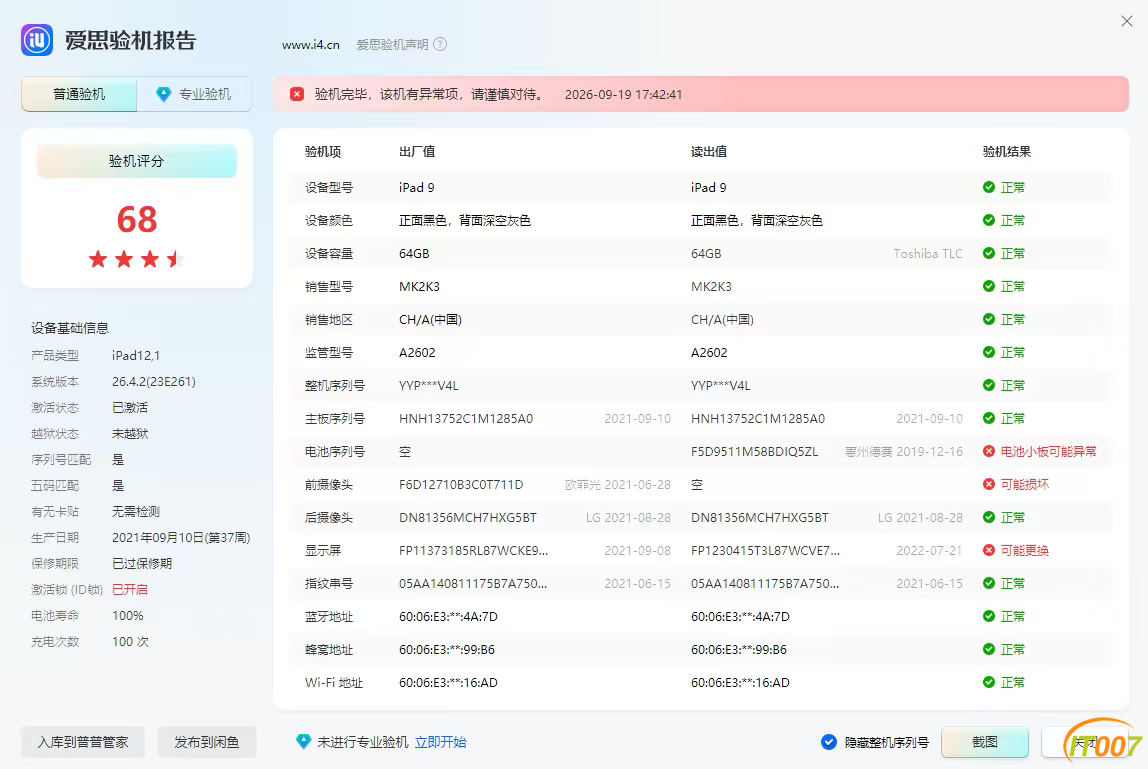Click the green check icon in 设备容量 row
This screenshot has height=769, width=1148.
[x=988, y=253]
